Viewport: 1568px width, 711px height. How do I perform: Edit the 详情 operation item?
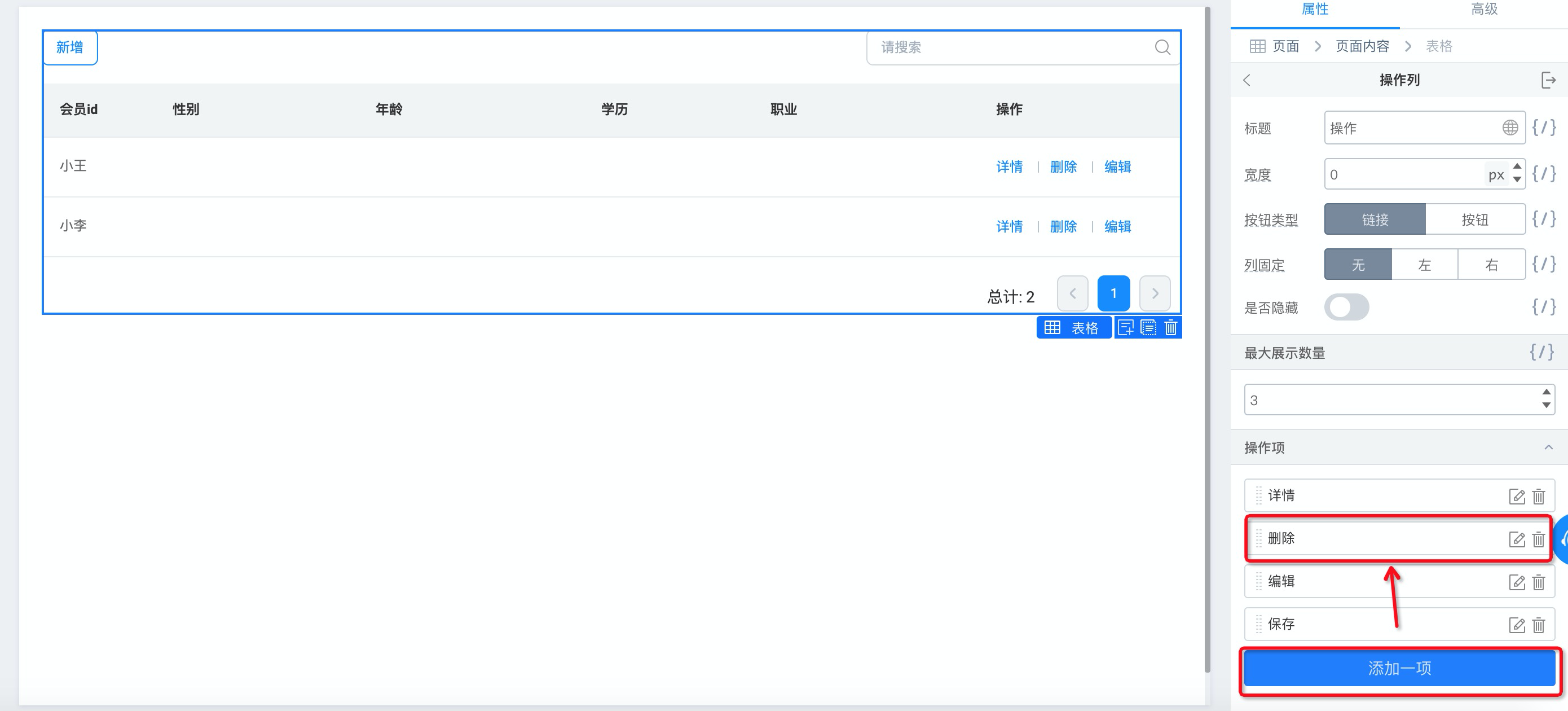point(1517,496)
